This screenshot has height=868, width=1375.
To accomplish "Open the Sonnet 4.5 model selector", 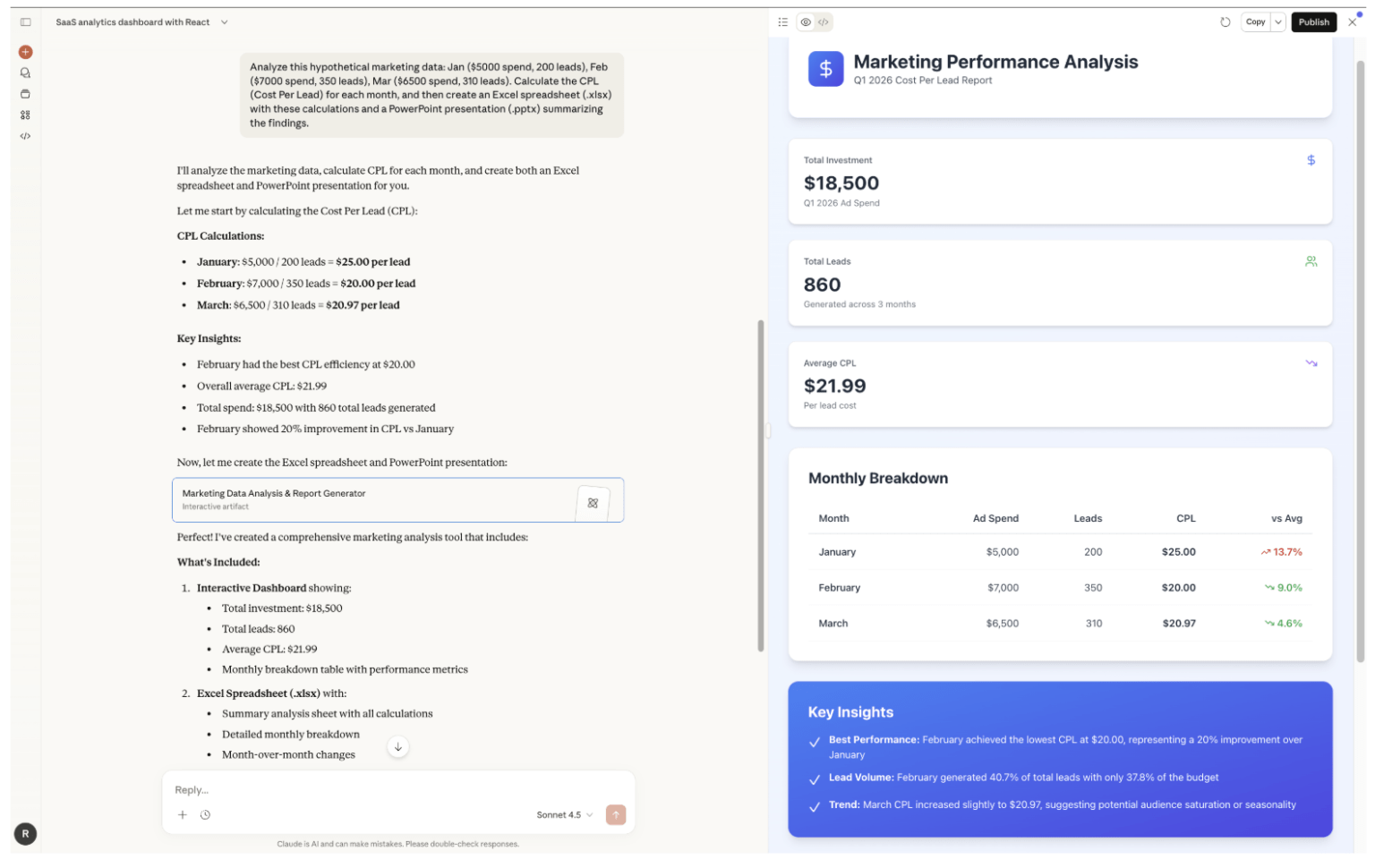I will pos(564,815).
